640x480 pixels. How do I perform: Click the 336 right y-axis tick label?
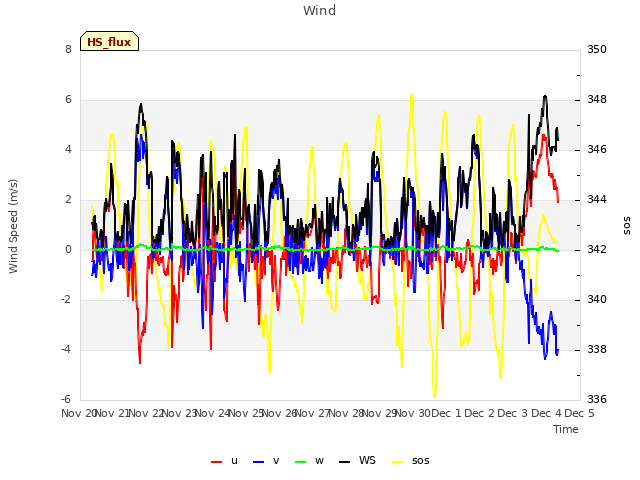pyautogui.click(x=597, y=399)
